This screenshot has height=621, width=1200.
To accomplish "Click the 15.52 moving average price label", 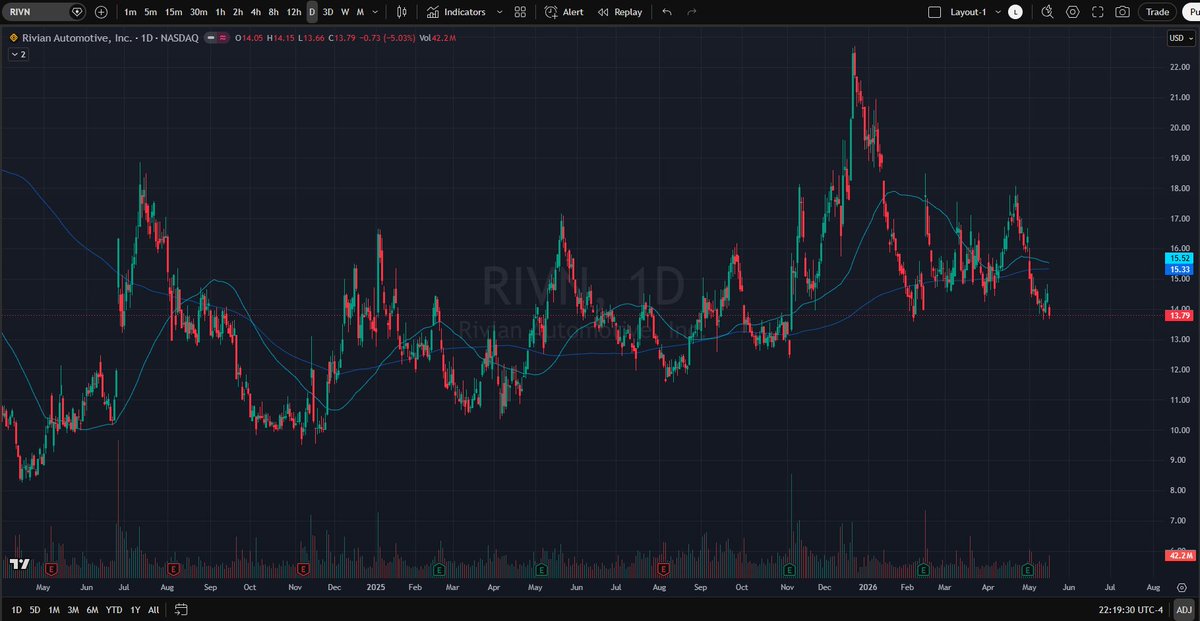I will coord(1179,258).
